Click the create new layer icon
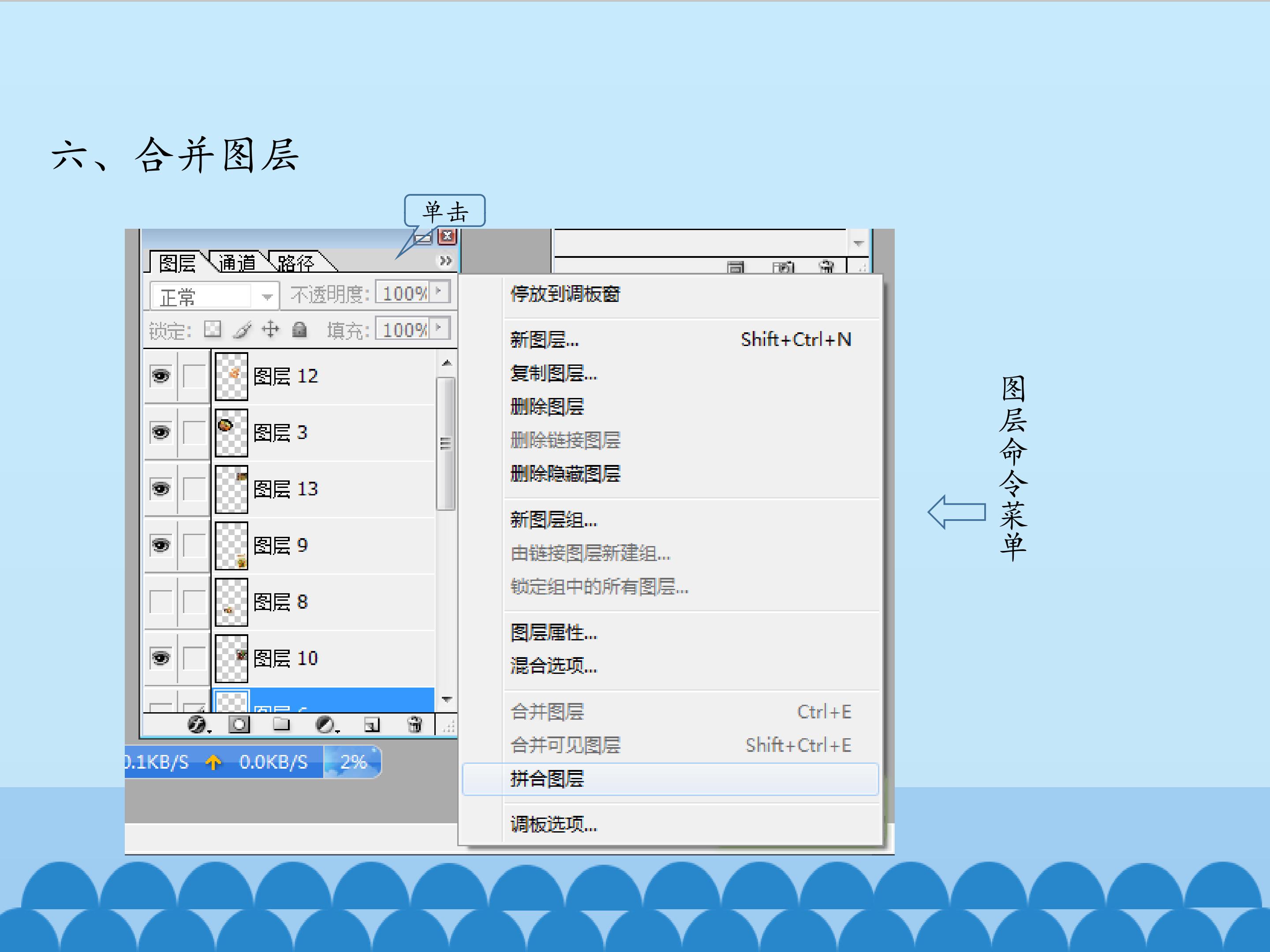This screenshot has width=1270, height=952. point(372,725)
